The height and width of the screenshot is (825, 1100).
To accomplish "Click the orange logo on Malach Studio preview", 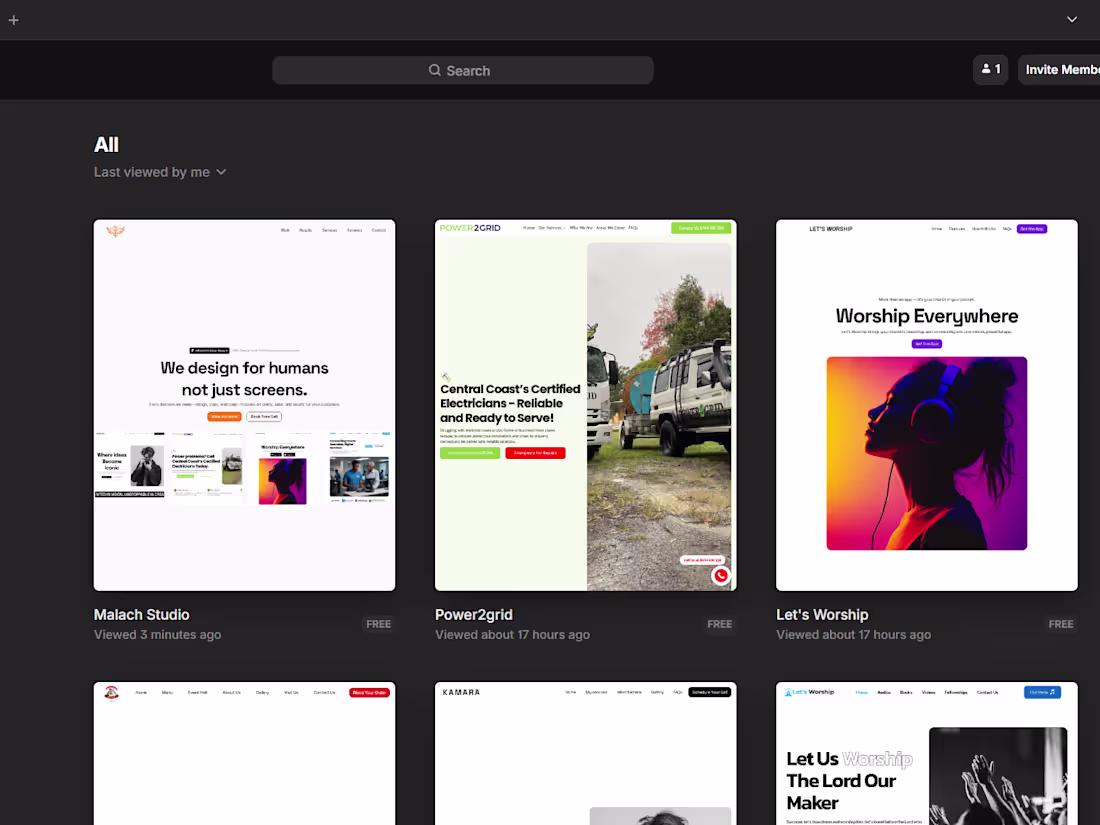I will [x=116, y=231].
